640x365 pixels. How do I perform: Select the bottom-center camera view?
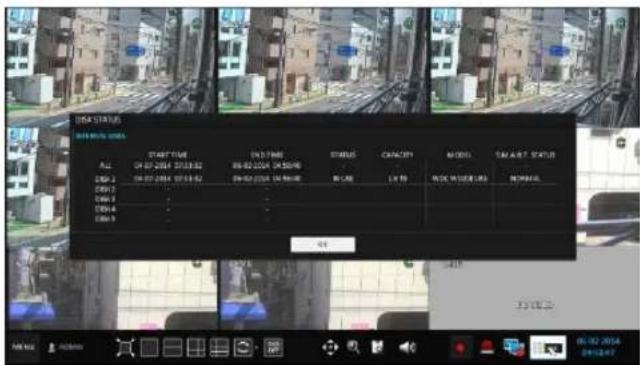coord(323,294)
